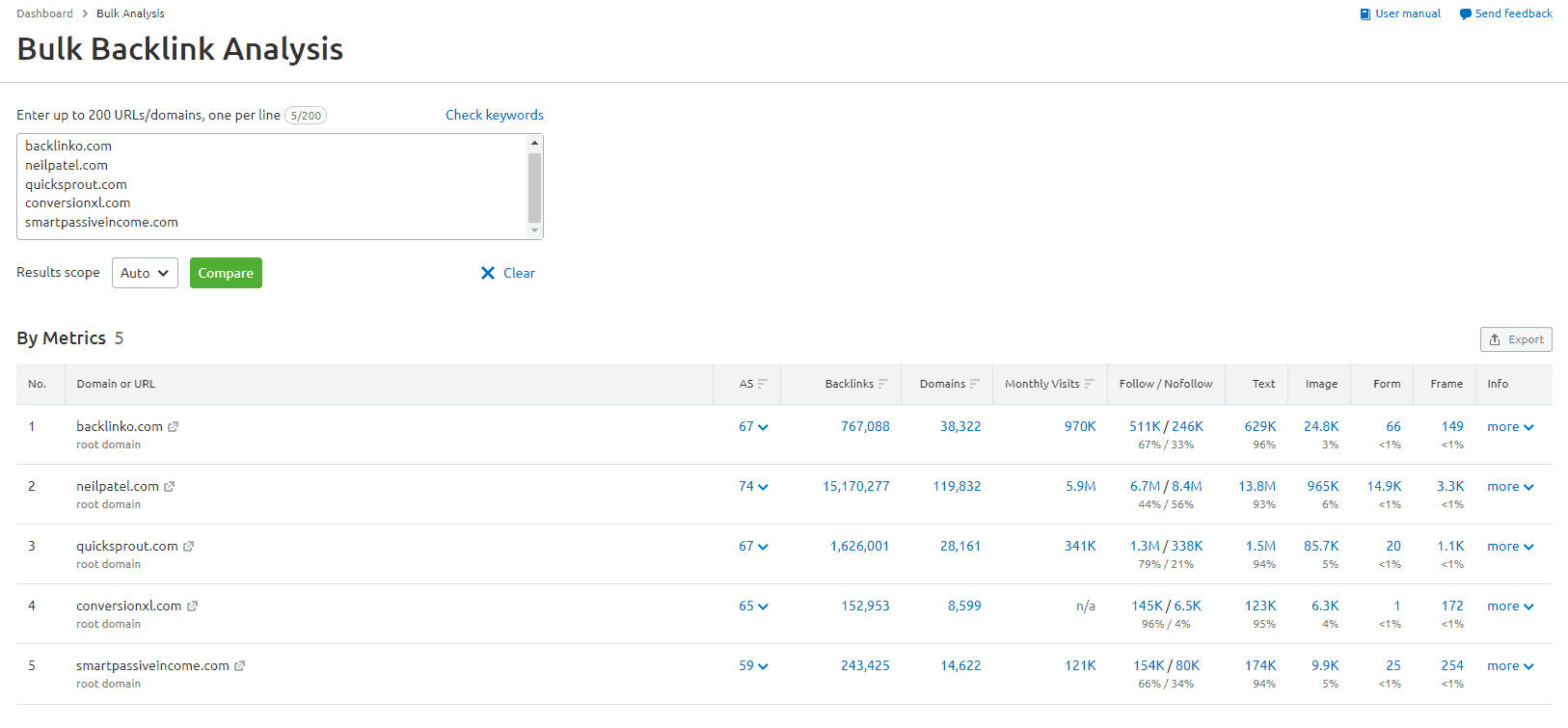The width and height of the screenshot is (1568, 728).
Task: Click the textarea scroll down arrow
Action: 534,230
